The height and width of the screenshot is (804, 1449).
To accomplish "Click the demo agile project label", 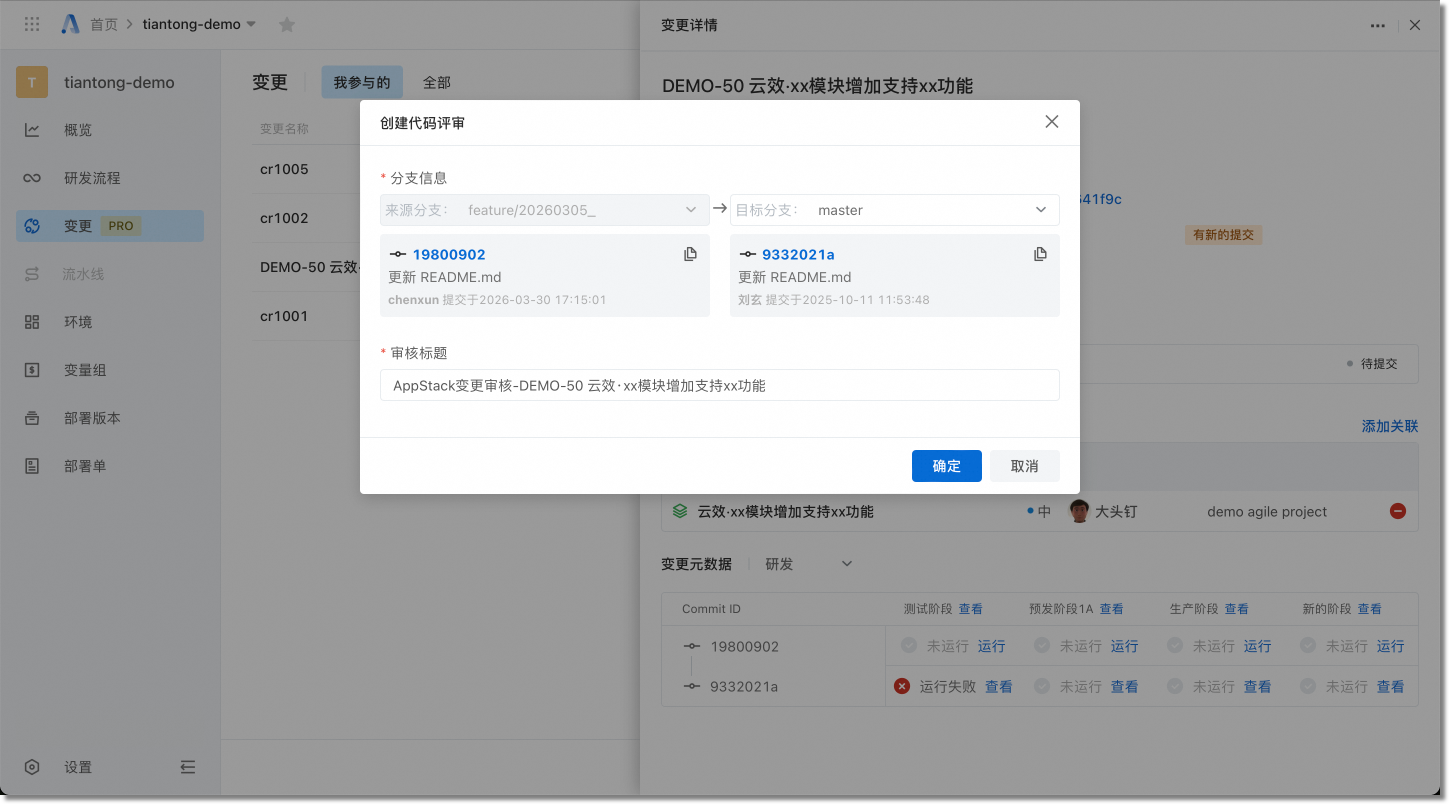I will tap(1267, 511).
